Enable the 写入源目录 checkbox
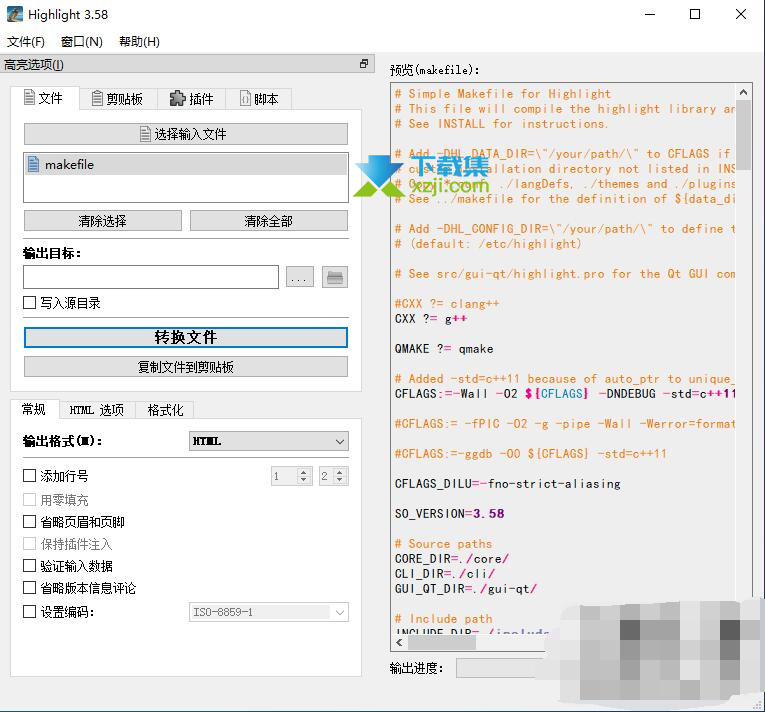The image size is (765, 712). tap(30, 303)
